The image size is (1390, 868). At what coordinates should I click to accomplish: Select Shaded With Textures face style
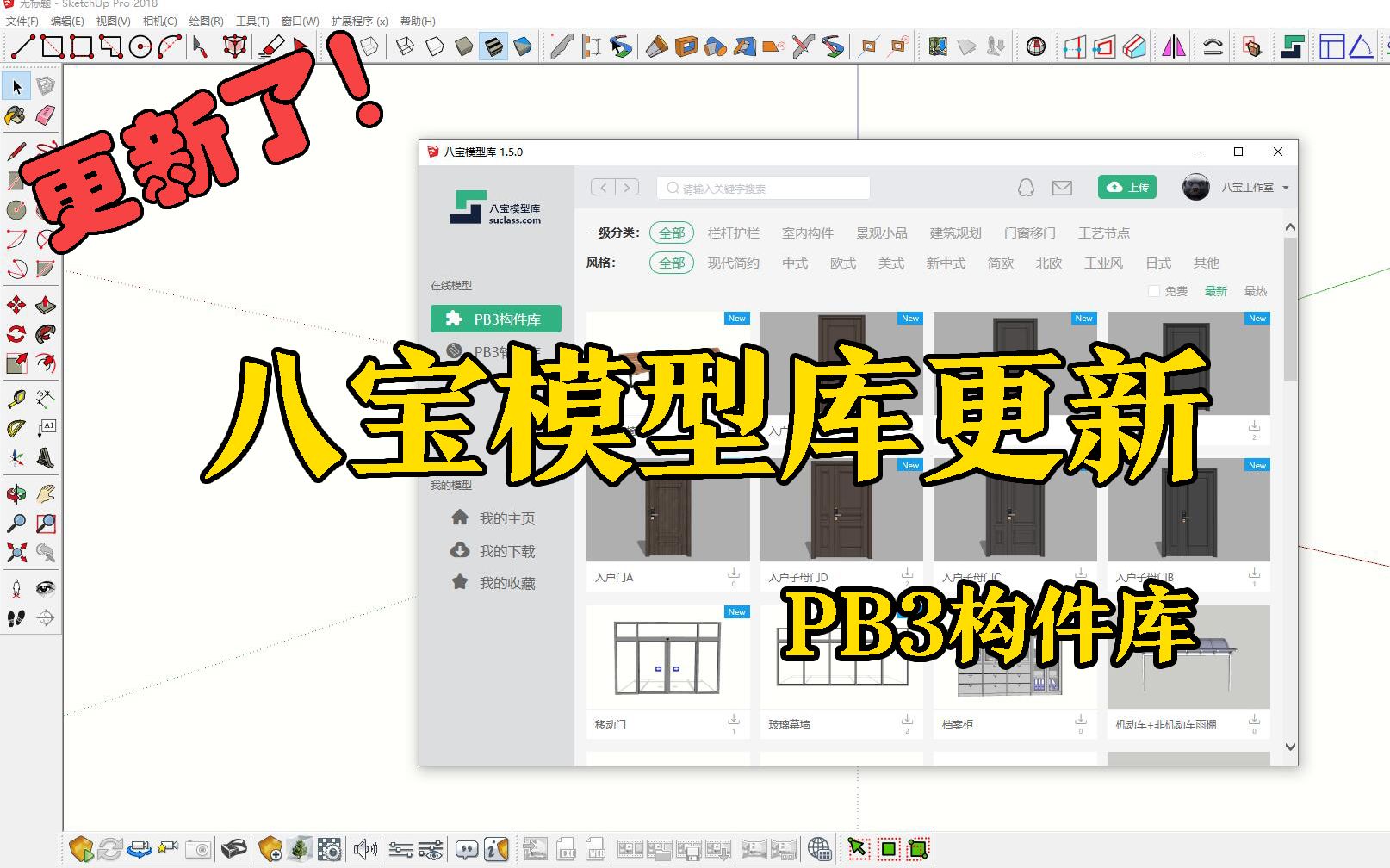point(493,46)
